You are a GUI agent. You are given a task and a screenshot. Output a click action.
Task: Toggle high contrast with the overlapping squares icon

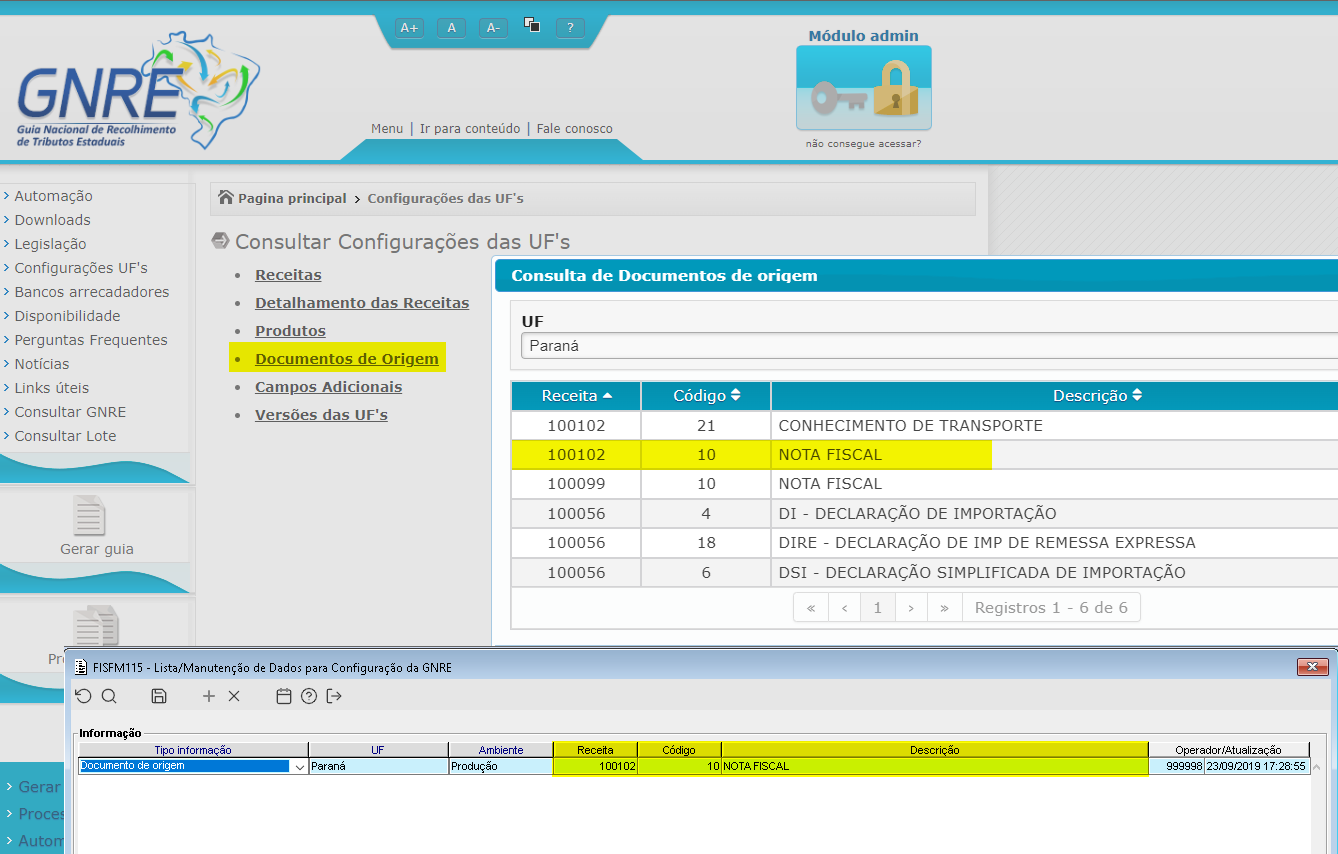(x=532, y=26)
